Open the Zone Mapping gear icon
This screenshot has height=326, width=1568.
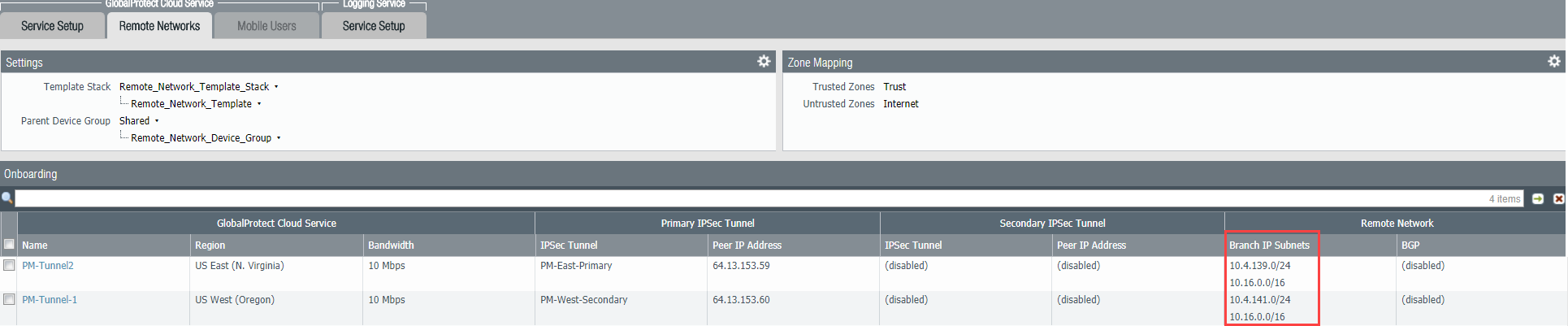coord(1553,62)
